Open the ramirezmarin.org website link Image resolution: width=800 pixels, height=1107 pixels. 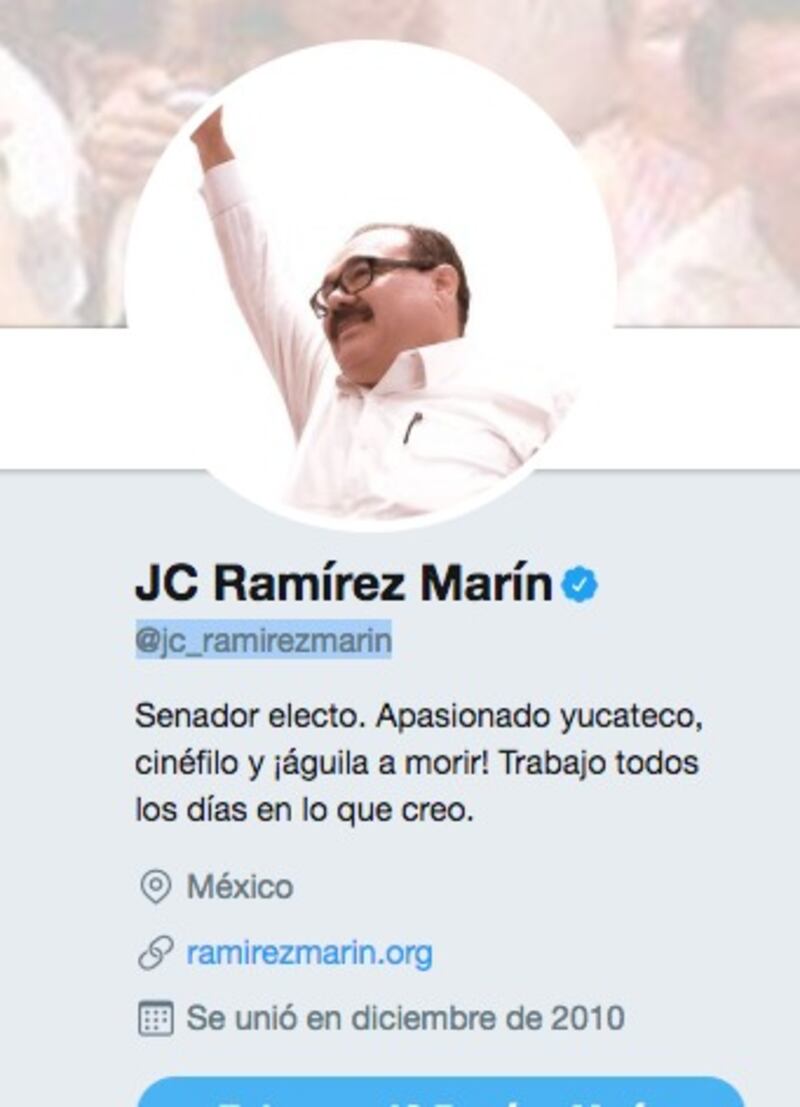[x=309, y=952]
